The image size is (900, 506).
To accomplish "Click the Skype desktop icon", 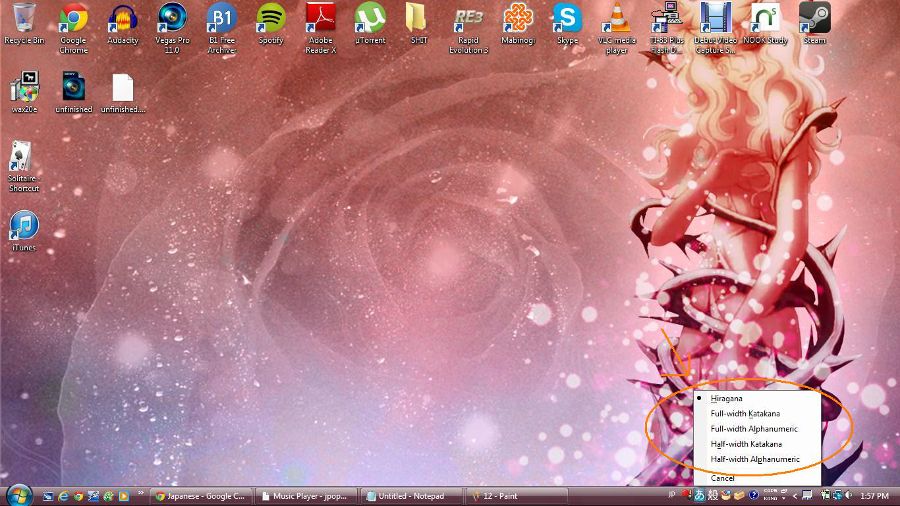I will (x=567, y=20).
